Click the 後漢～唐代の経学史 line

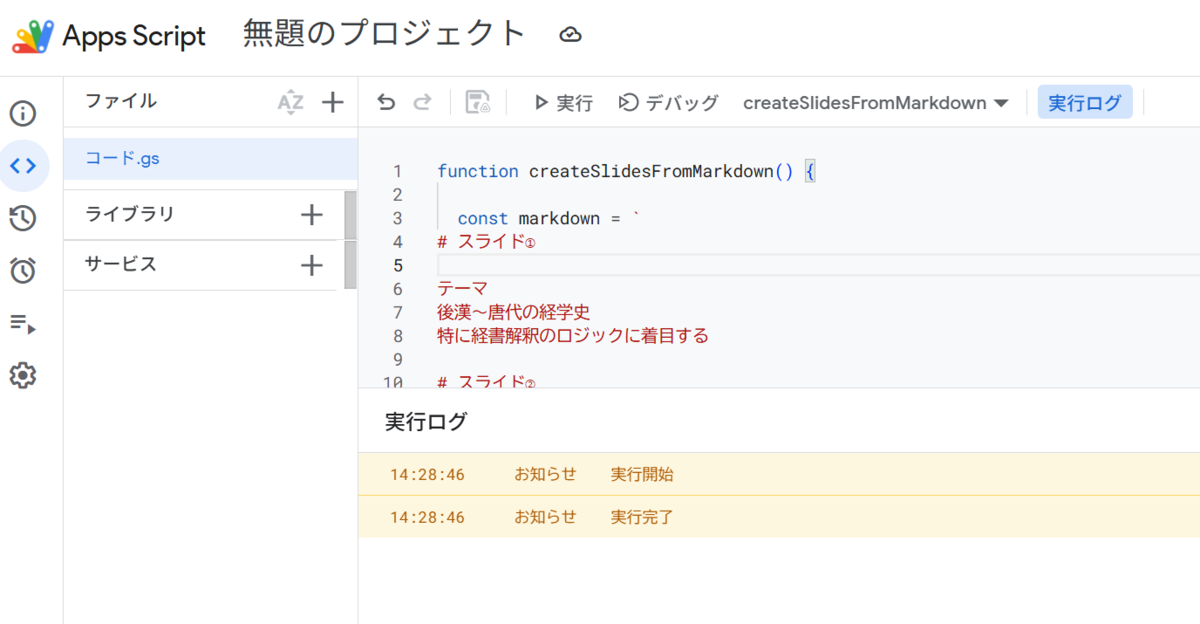pyautogui.click(x=514, y=312)
